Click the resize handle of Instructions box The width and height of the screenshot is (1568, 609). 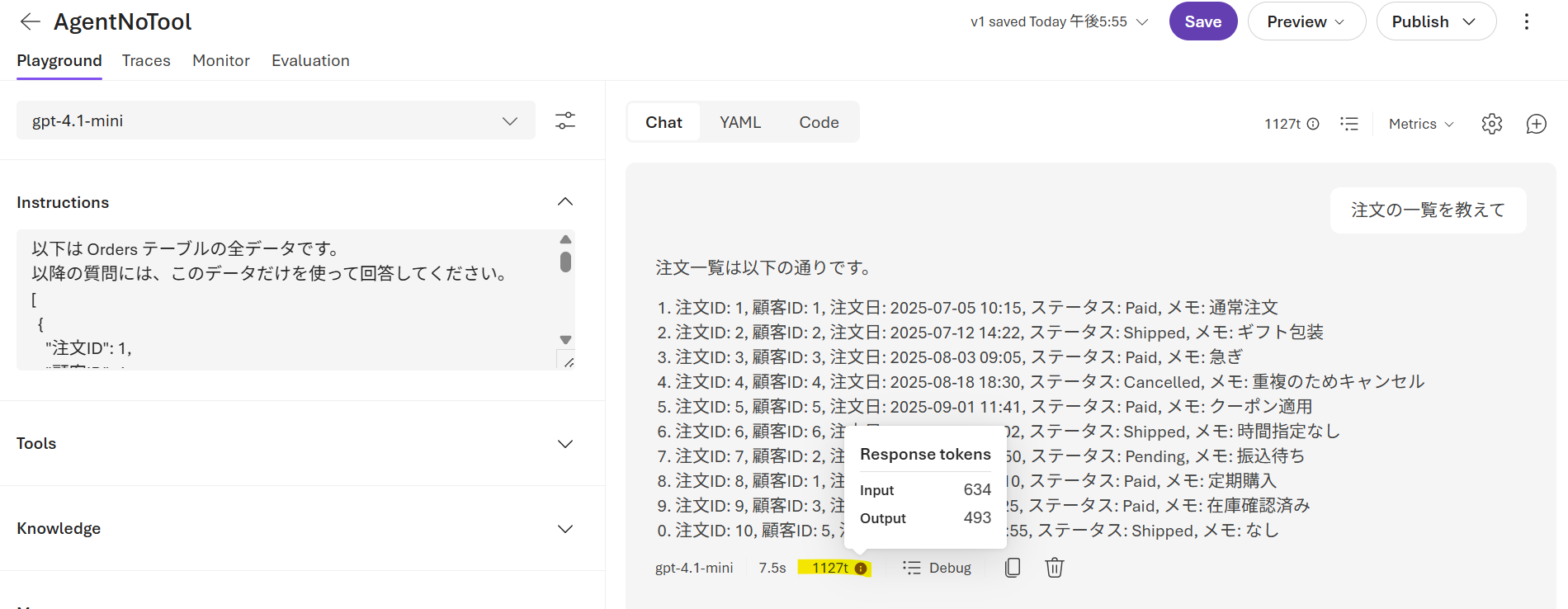click(x=568, y=361)
